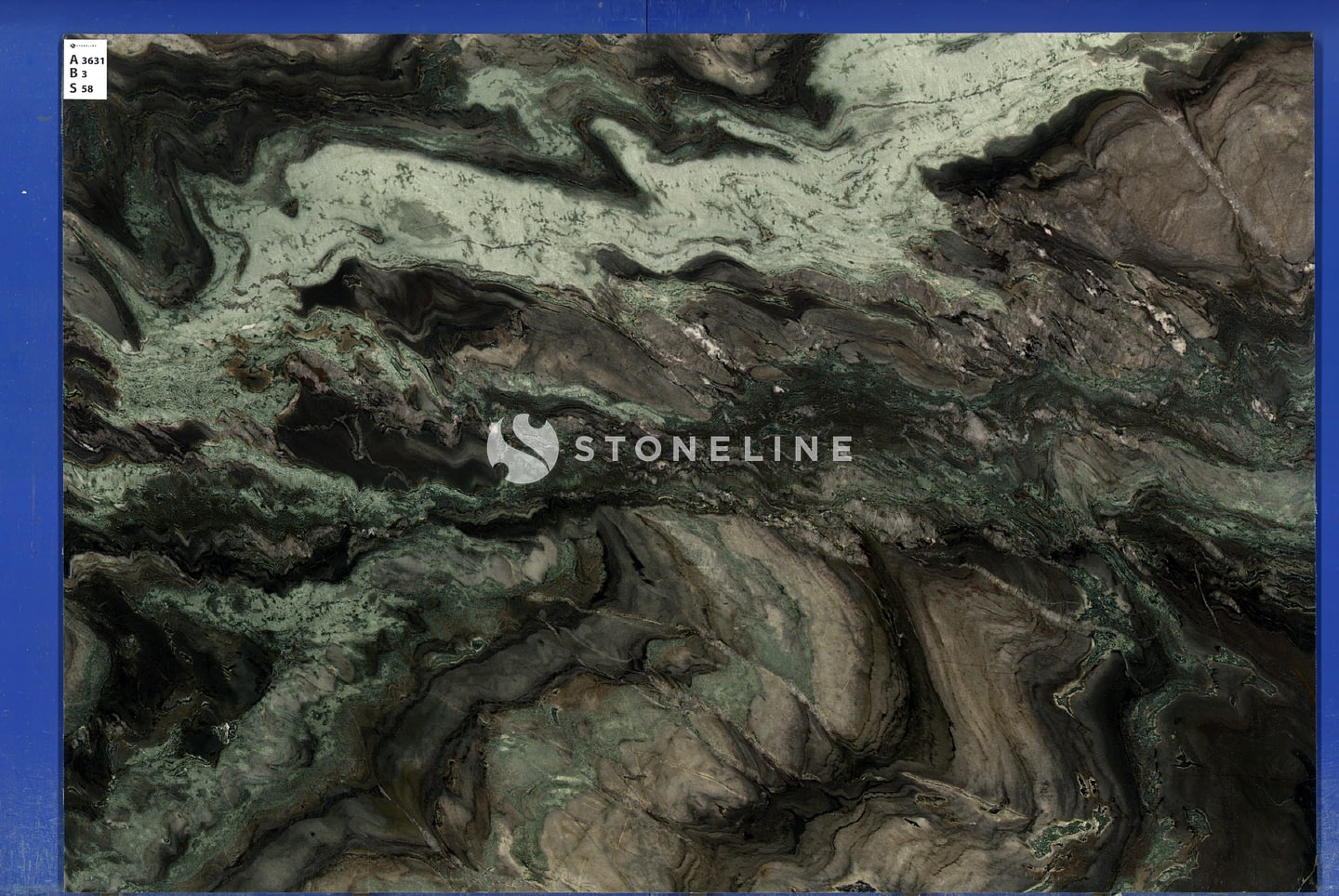Click the circular Stoneline emblem in the center watermark

(523, 449)
